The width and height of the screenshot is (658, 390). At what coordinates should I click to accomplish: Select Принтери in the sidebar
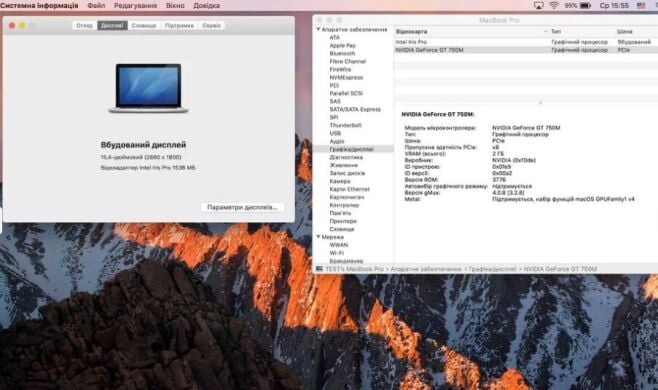click(343, 221)
